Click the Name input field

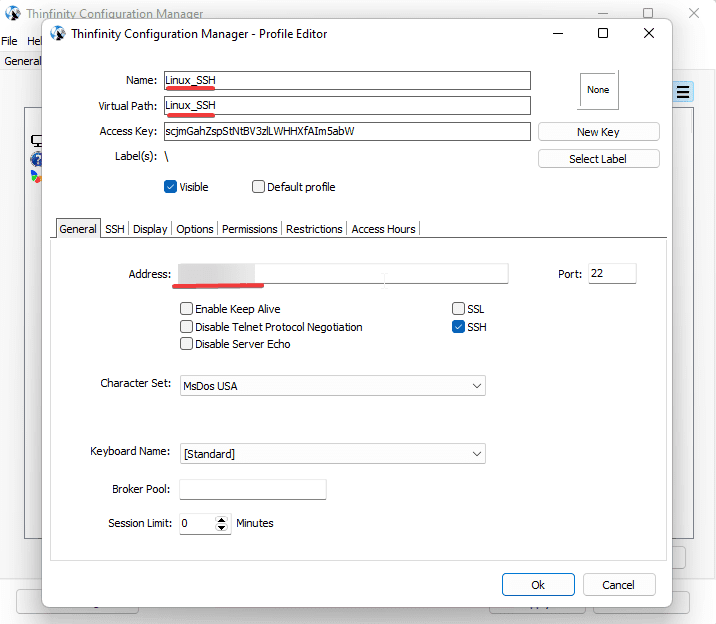[347, 80]
